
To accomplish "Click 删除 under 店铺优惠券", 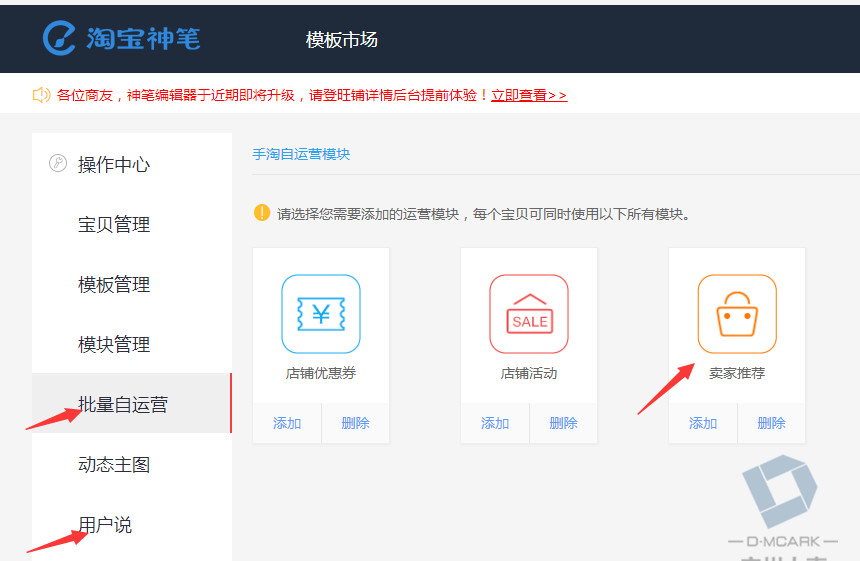I will tap(355, 423).
